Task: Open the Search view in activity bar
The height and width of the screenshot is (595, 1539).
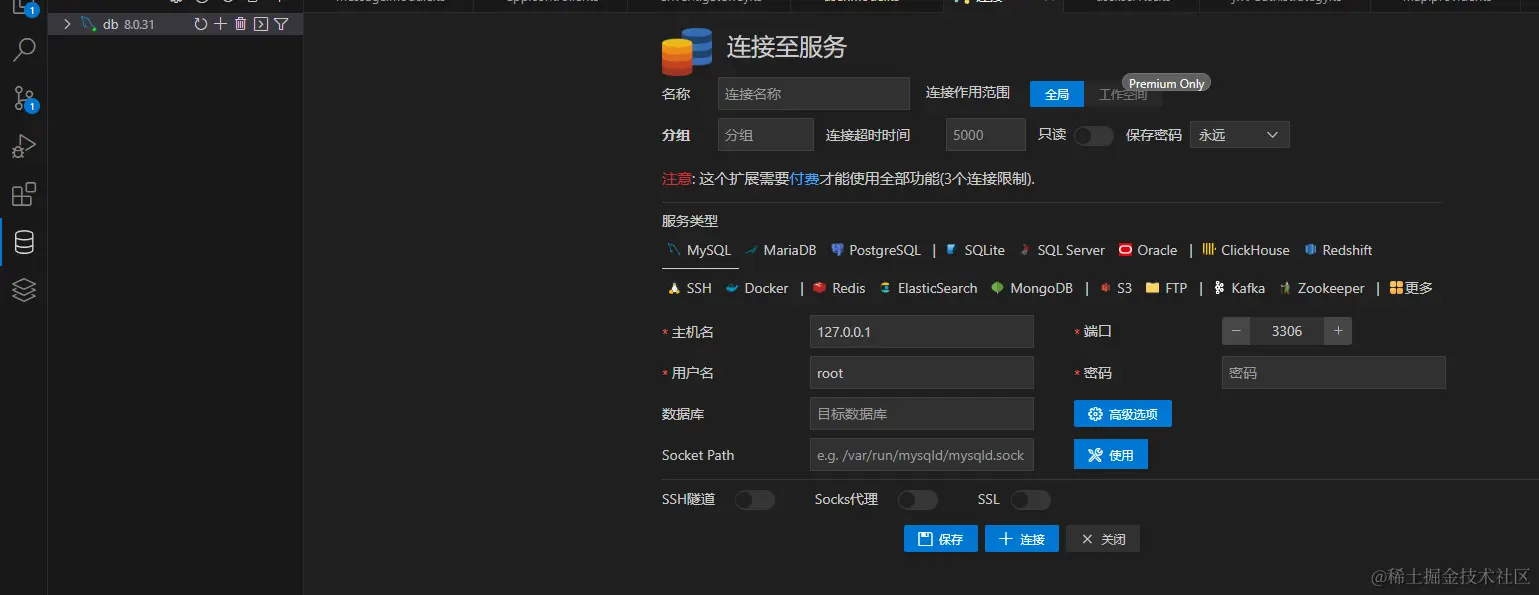Action: (x=24, y=50)
